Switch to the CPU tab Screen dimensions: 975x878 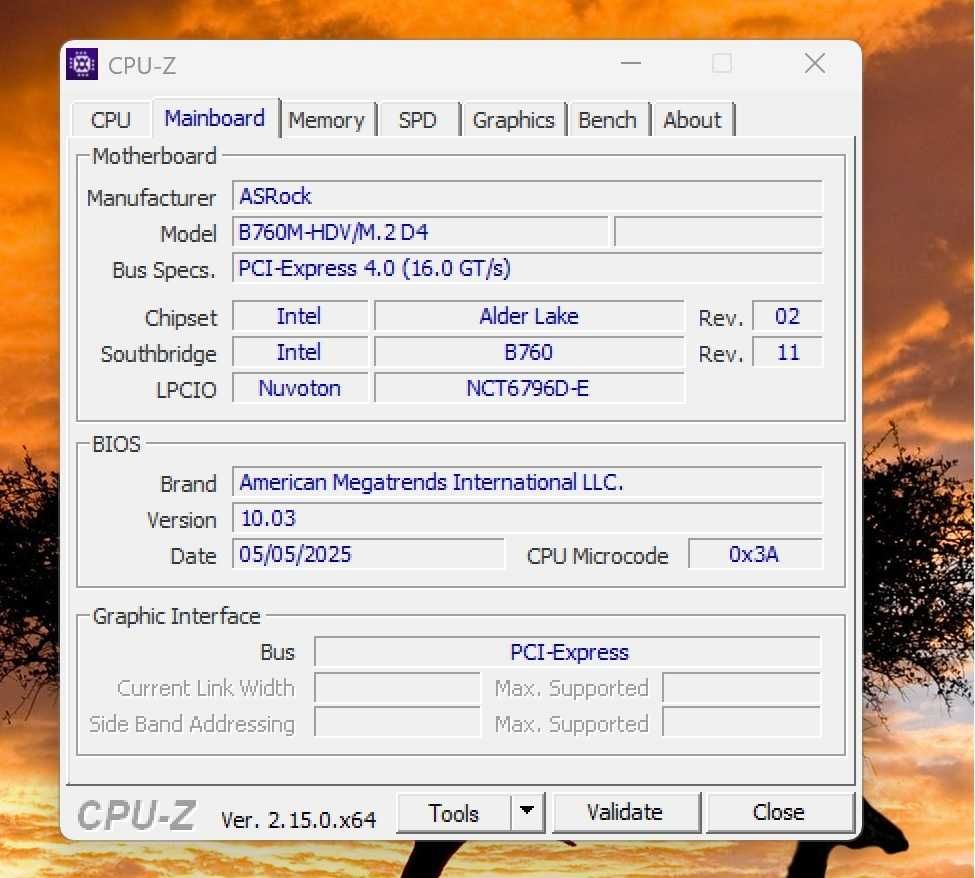(111, 119)
